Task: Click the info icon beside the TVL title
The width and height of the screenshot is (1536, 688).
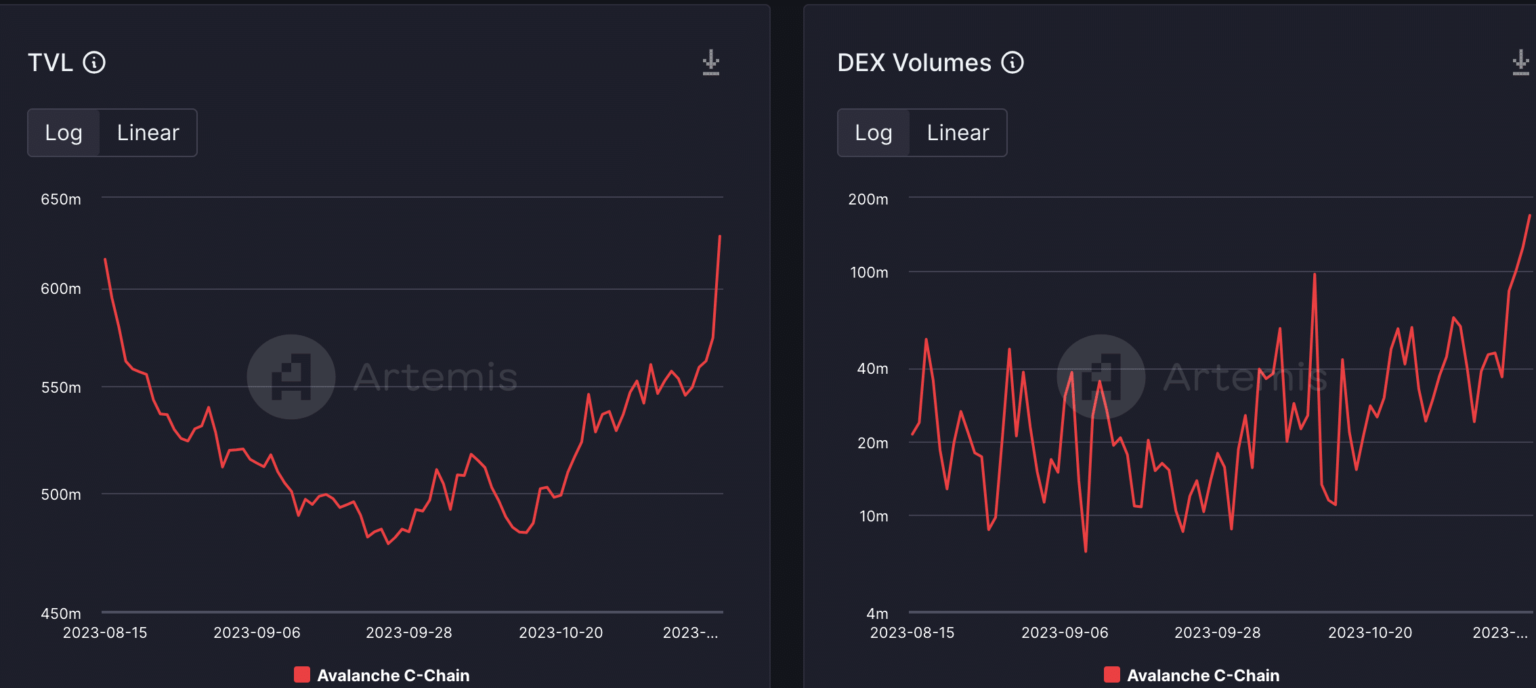Action: [x=94, y=63]
